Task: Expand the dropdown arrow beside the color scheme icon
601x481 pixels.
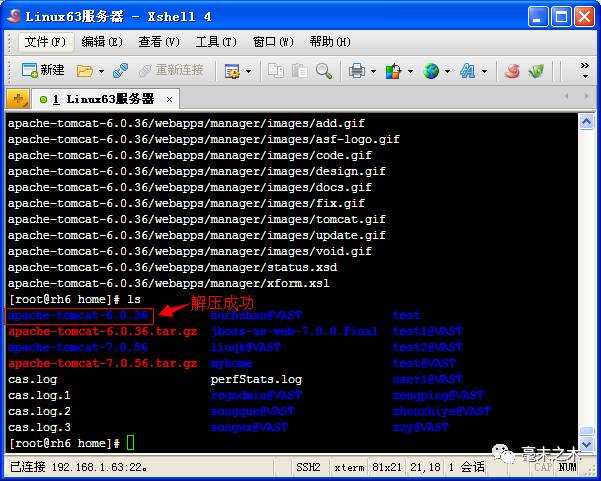Action: [x=410, y=72]
